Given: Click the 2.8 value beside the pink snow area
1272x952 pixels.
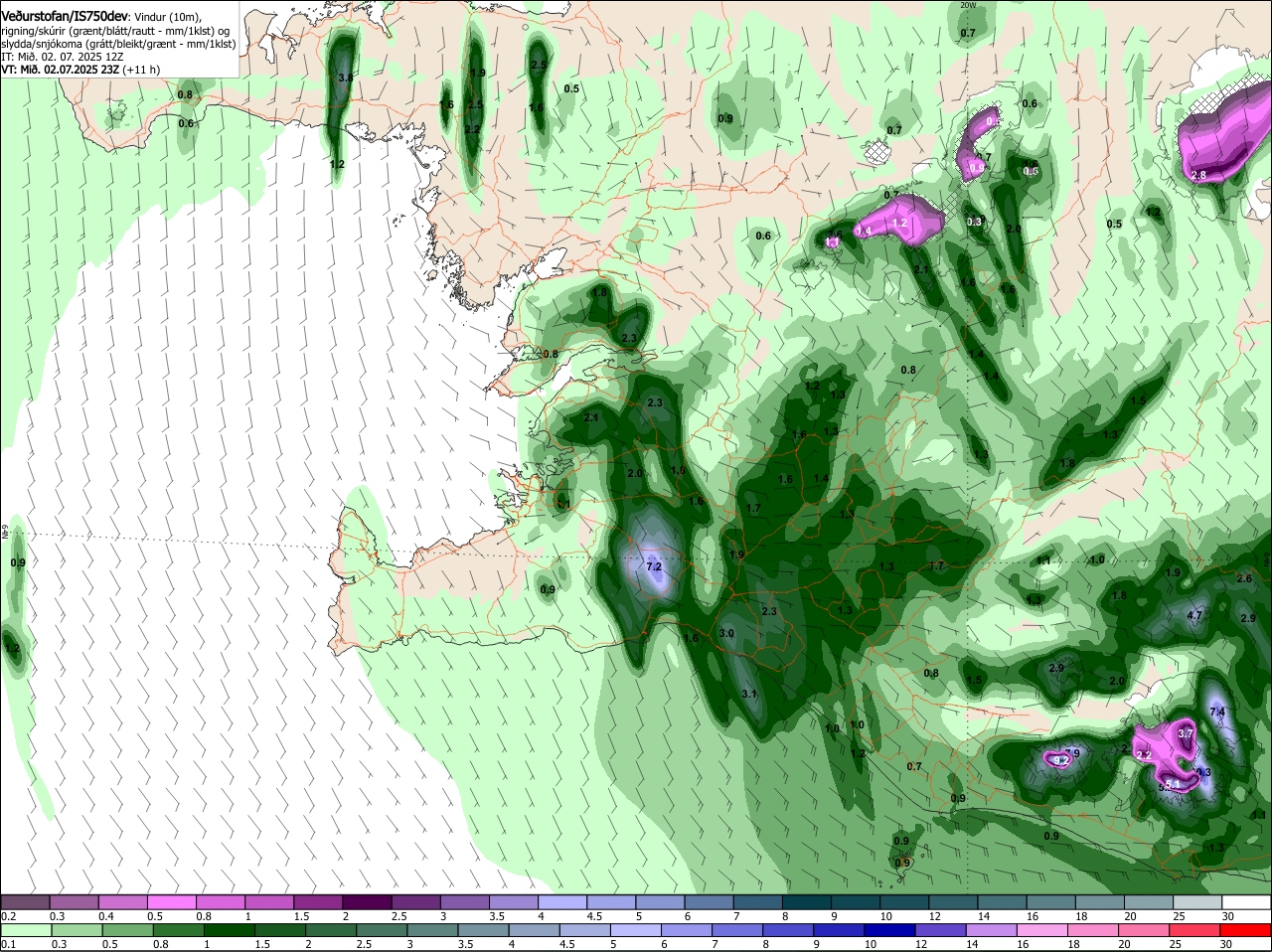Looking at the screenshot, I should 1198,176.
